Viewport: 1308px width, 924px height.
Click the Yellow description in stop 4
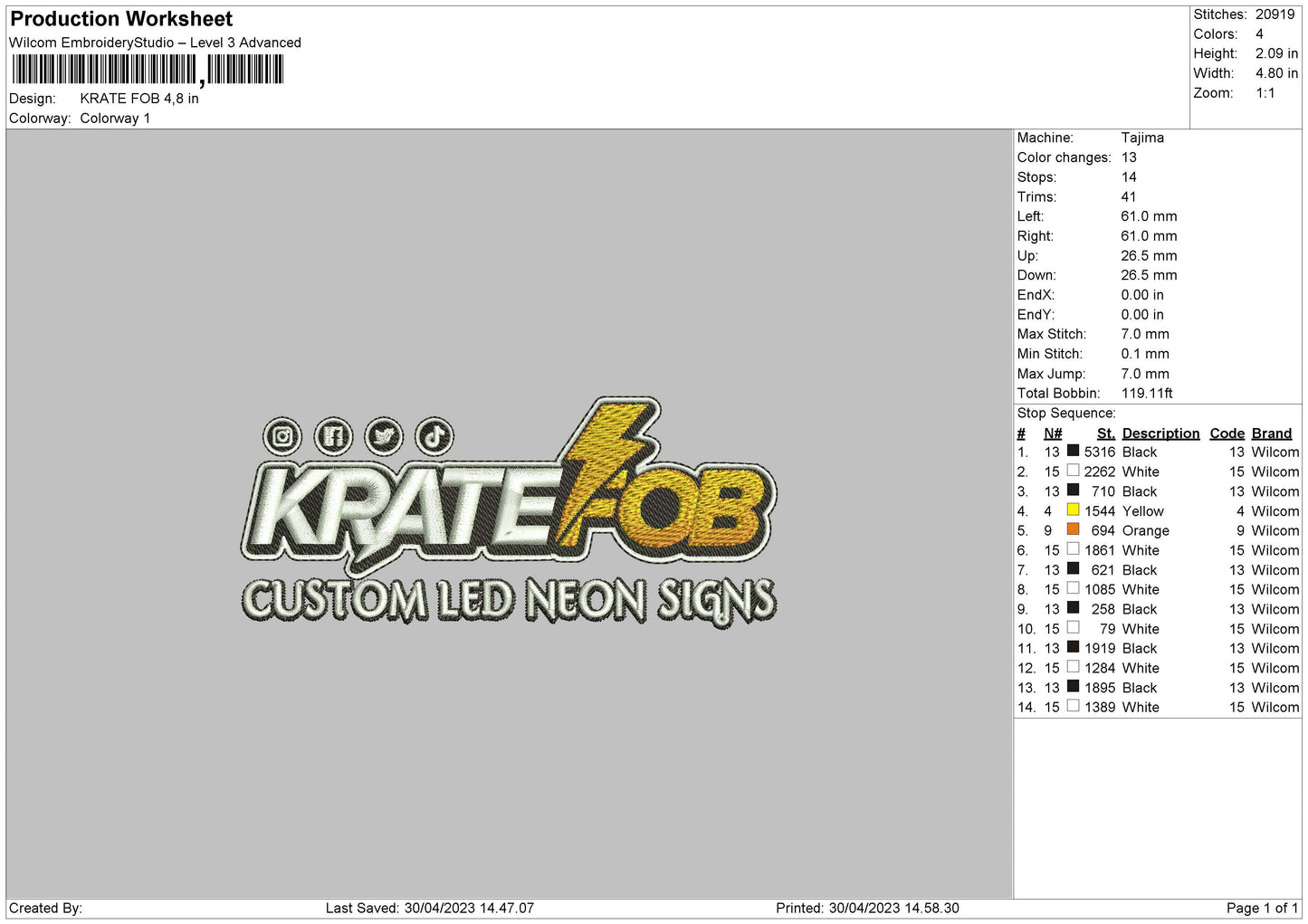click(1143, 511)
